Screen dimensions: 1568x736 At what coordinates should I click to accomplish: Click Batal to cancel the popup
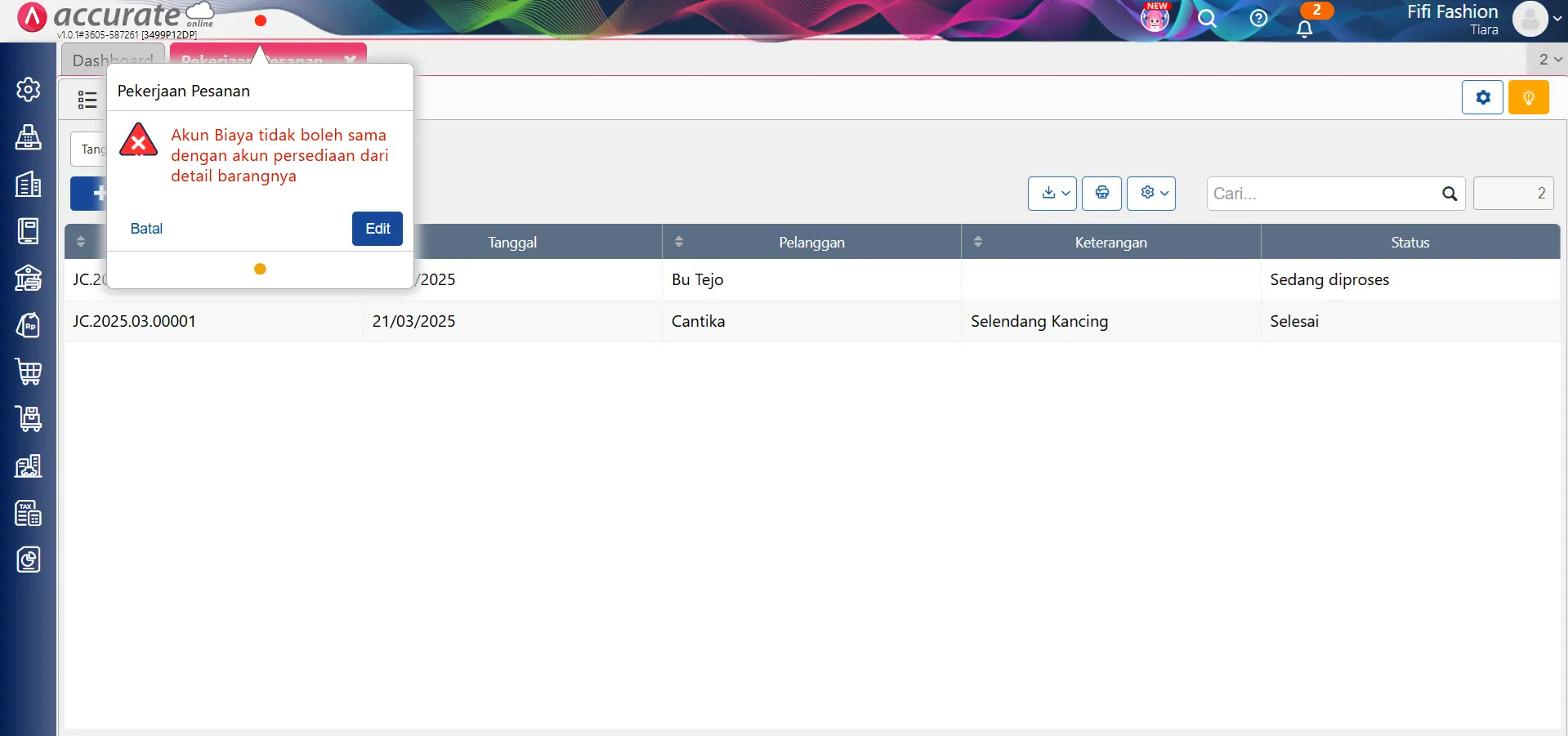(x=146, y=229)
